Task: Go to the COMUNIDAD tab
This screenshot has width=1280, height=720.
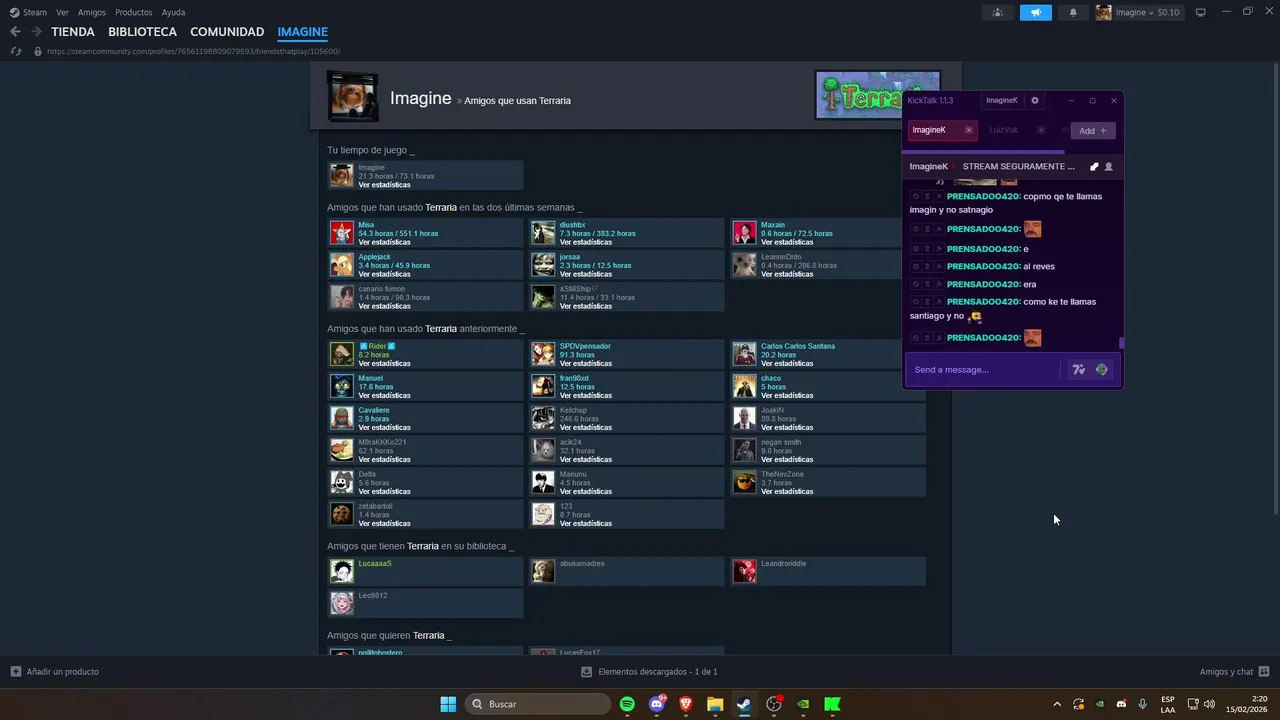Action: click(x=227, y=32)
